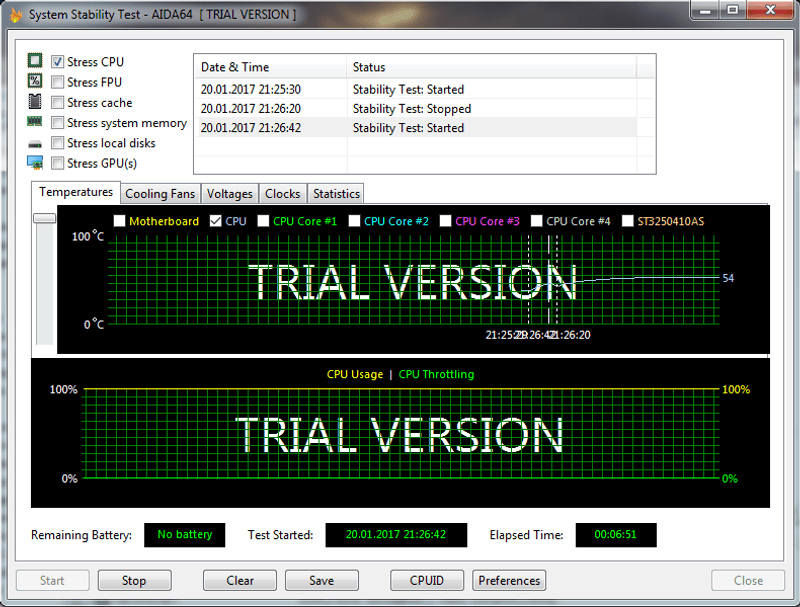Open the Statistics tab
Viewport: 800px width, 607px height.
pyautogui.click(x=335, y=194)
